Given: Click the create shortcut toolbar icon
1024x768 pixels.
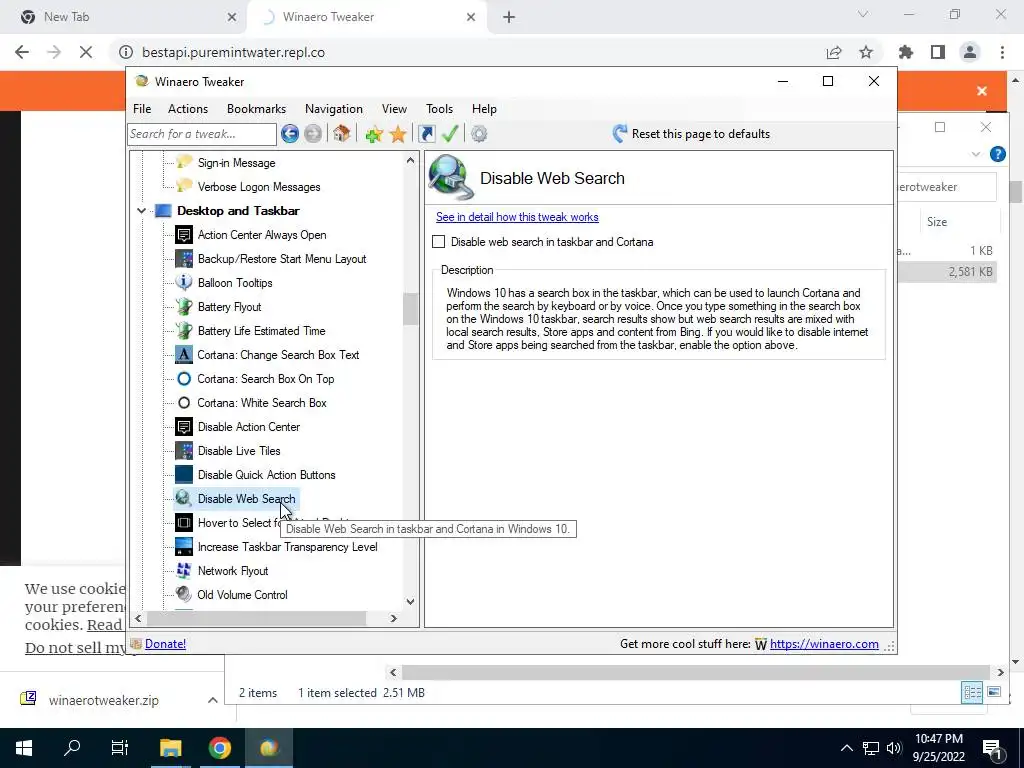Looking at the screenshot, I should coord(426,134).
